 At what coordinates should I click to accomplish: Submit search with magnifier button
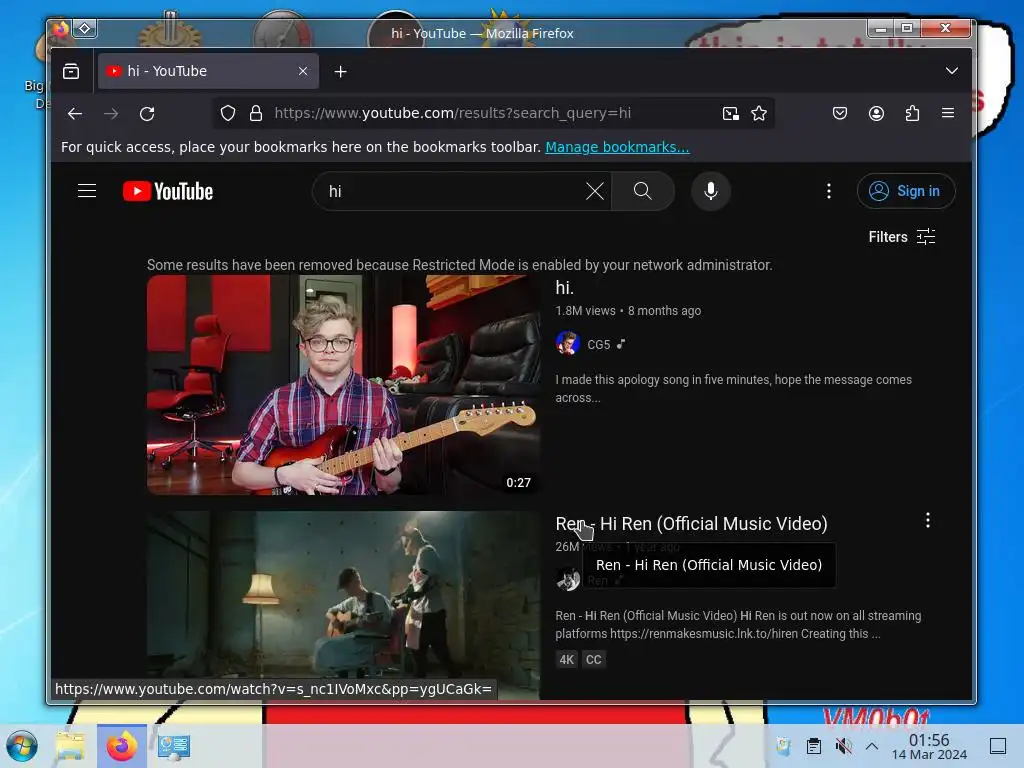coord(643,191)
